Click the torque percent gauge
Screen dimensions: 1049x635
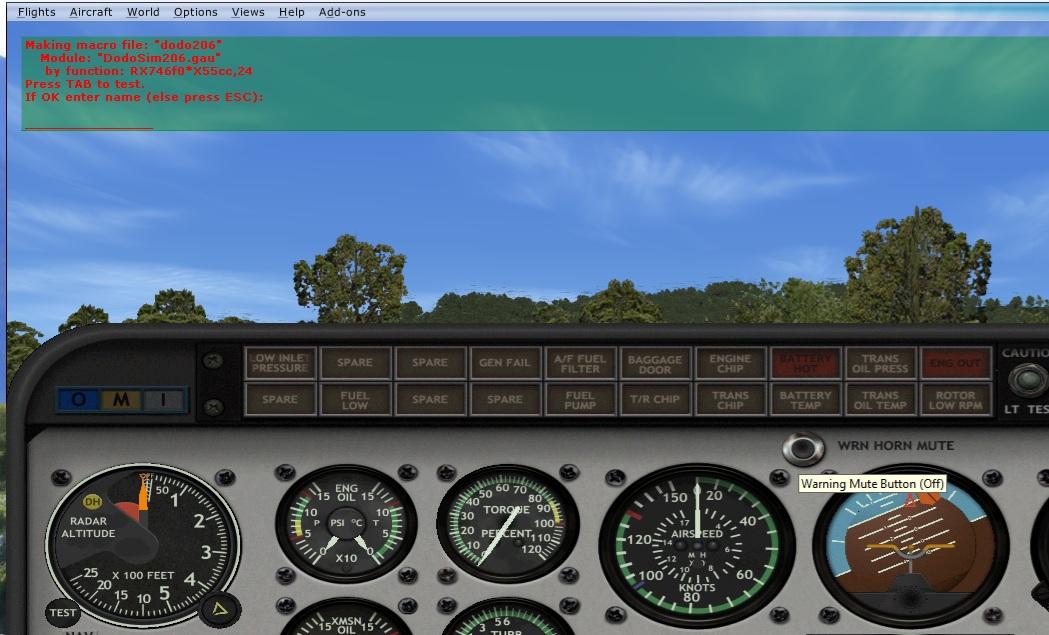[x=507, y=524]
